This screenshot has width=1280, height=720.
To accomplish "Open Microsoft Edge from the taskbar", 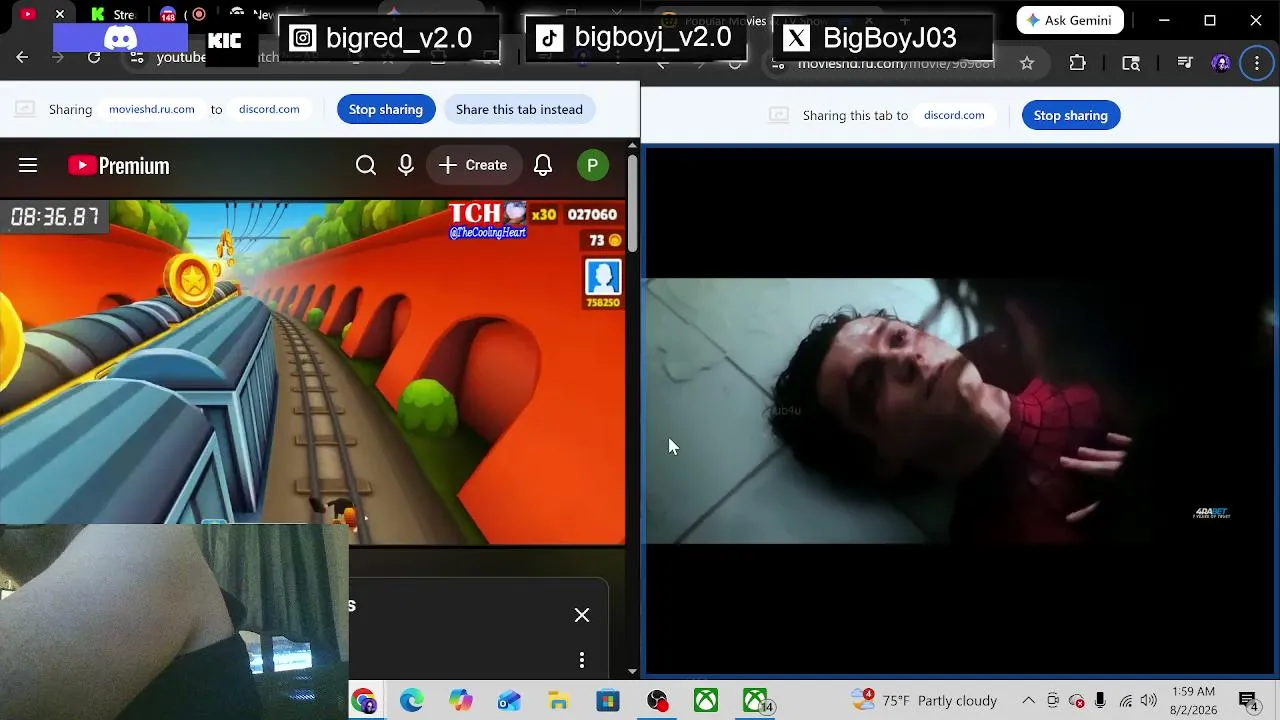I will [x=412, y=701].
